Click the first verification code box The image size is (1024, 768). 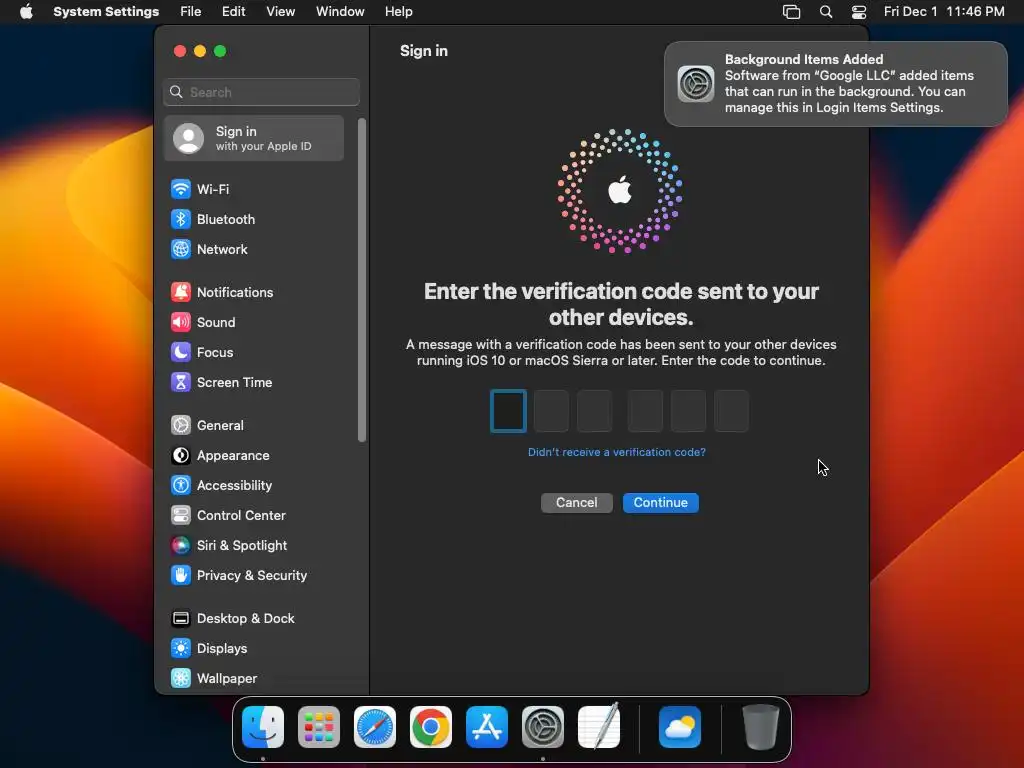click(508, 411)
